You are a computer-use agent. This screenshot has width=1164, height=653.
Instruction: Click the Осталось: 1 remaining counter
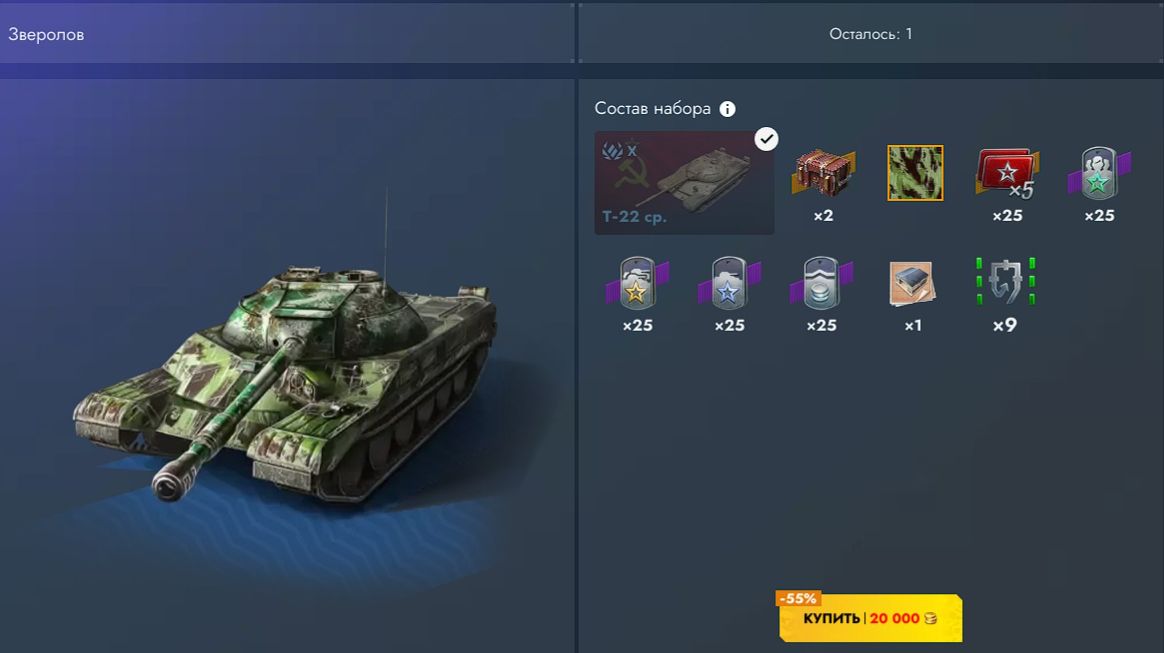(x=871, y=34)
